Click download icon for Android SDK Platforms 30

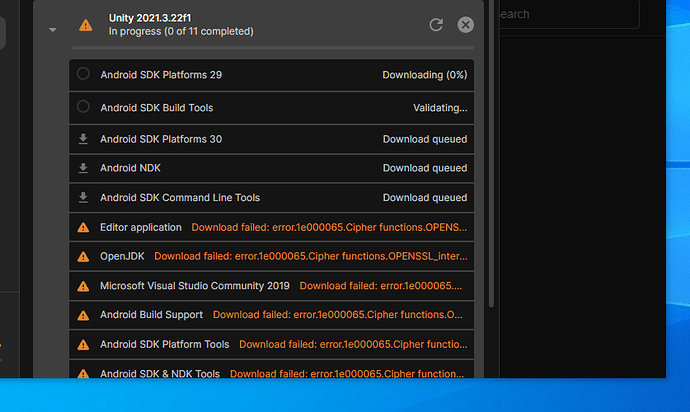point(83,139)
